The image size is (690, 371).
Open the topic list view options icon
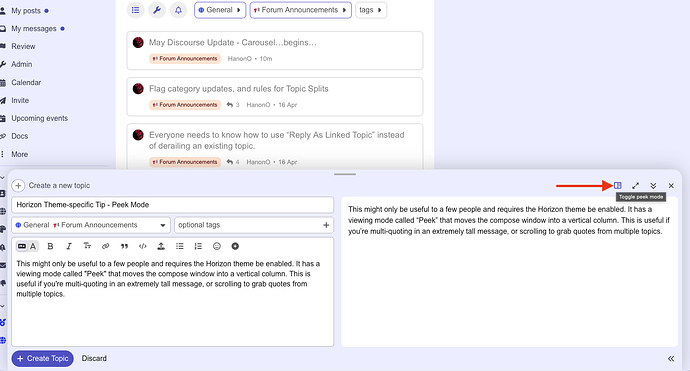coord(136,10)
